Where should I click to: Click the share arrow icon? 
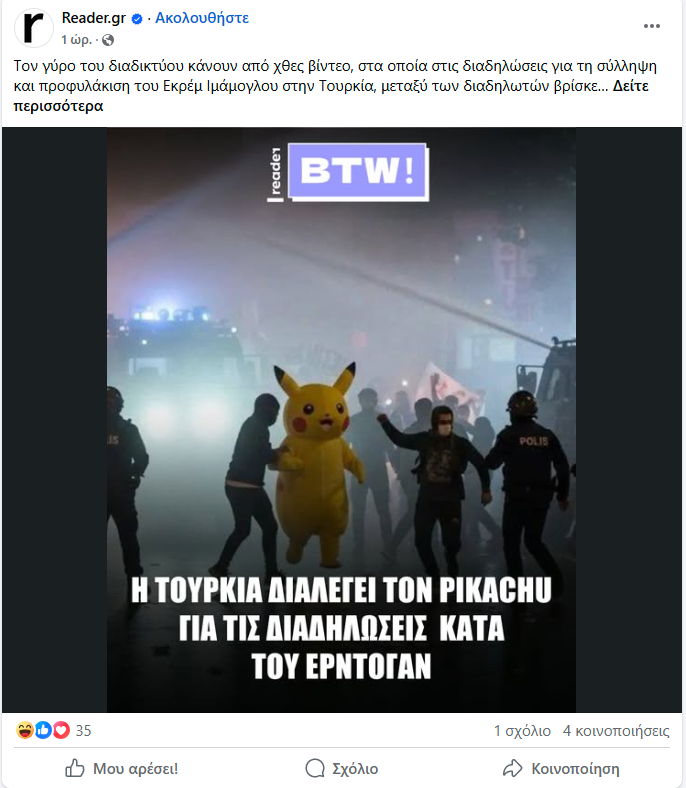coord(513,768)
